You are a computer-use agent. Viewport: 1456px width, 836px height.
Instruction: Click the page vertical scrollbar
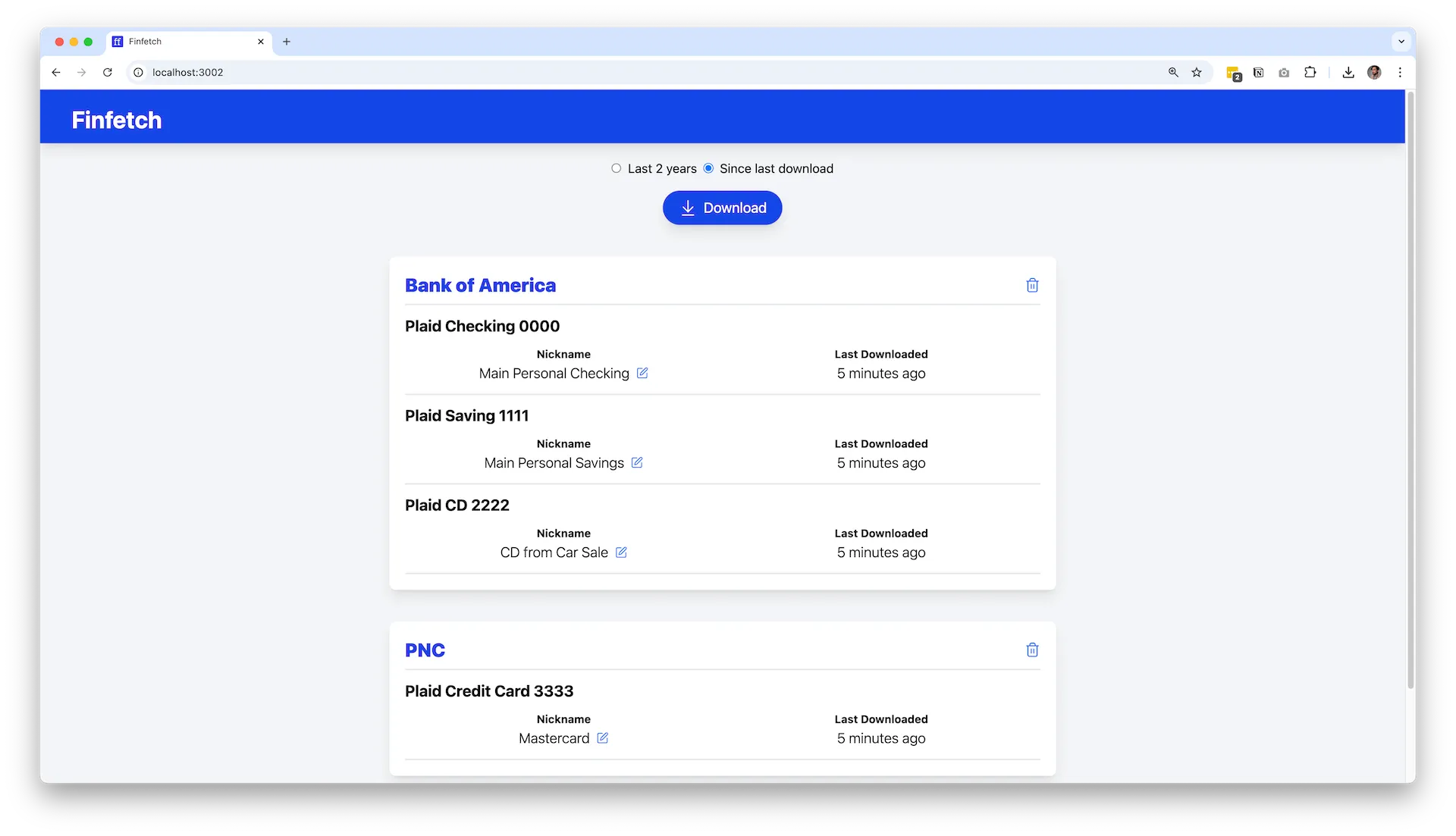click(1410, 390)
